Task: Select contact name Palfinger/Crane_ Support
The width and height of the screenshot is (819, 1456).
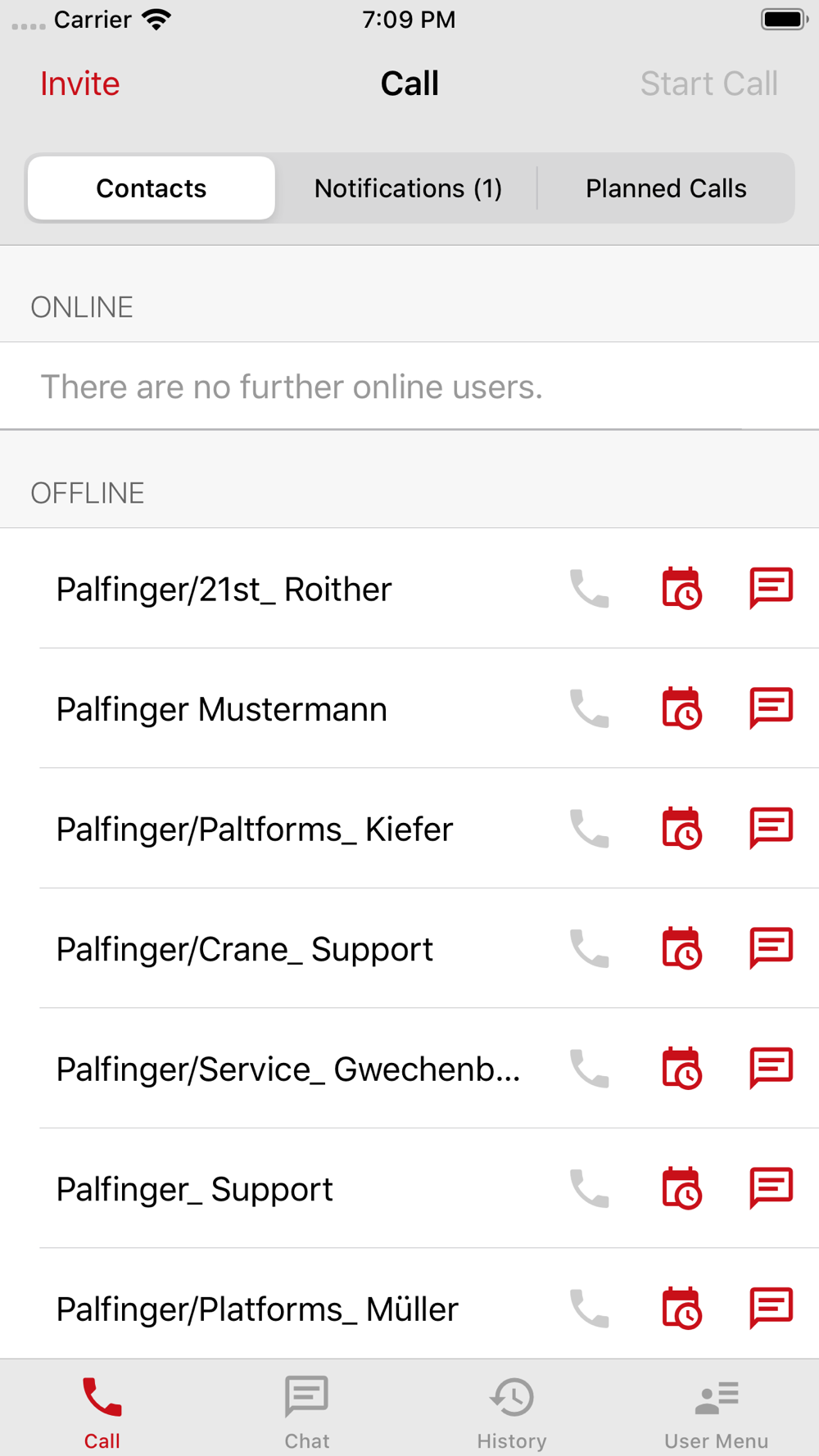Action: click(244, 949)
